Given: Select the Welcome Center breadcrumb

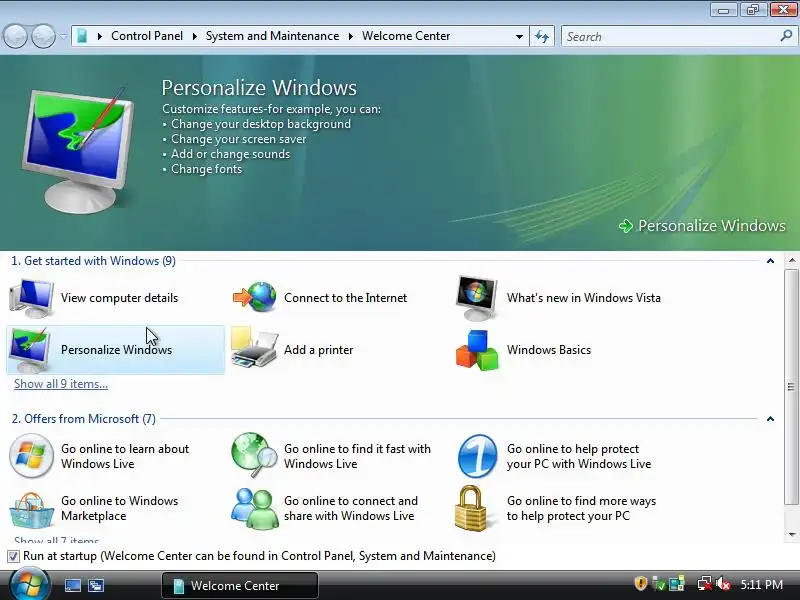Looking at the screenshot, I should point(406,36).
